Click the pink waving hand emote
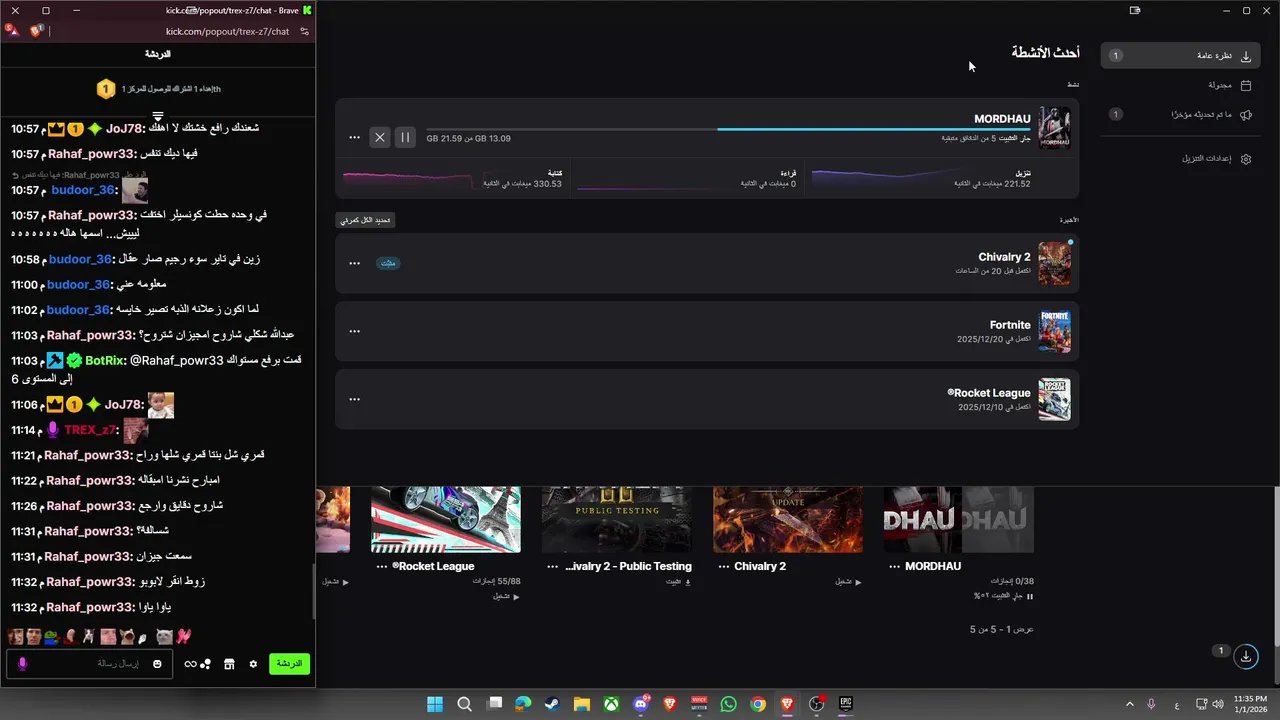Screen dimensions: 1280x720 183,636
